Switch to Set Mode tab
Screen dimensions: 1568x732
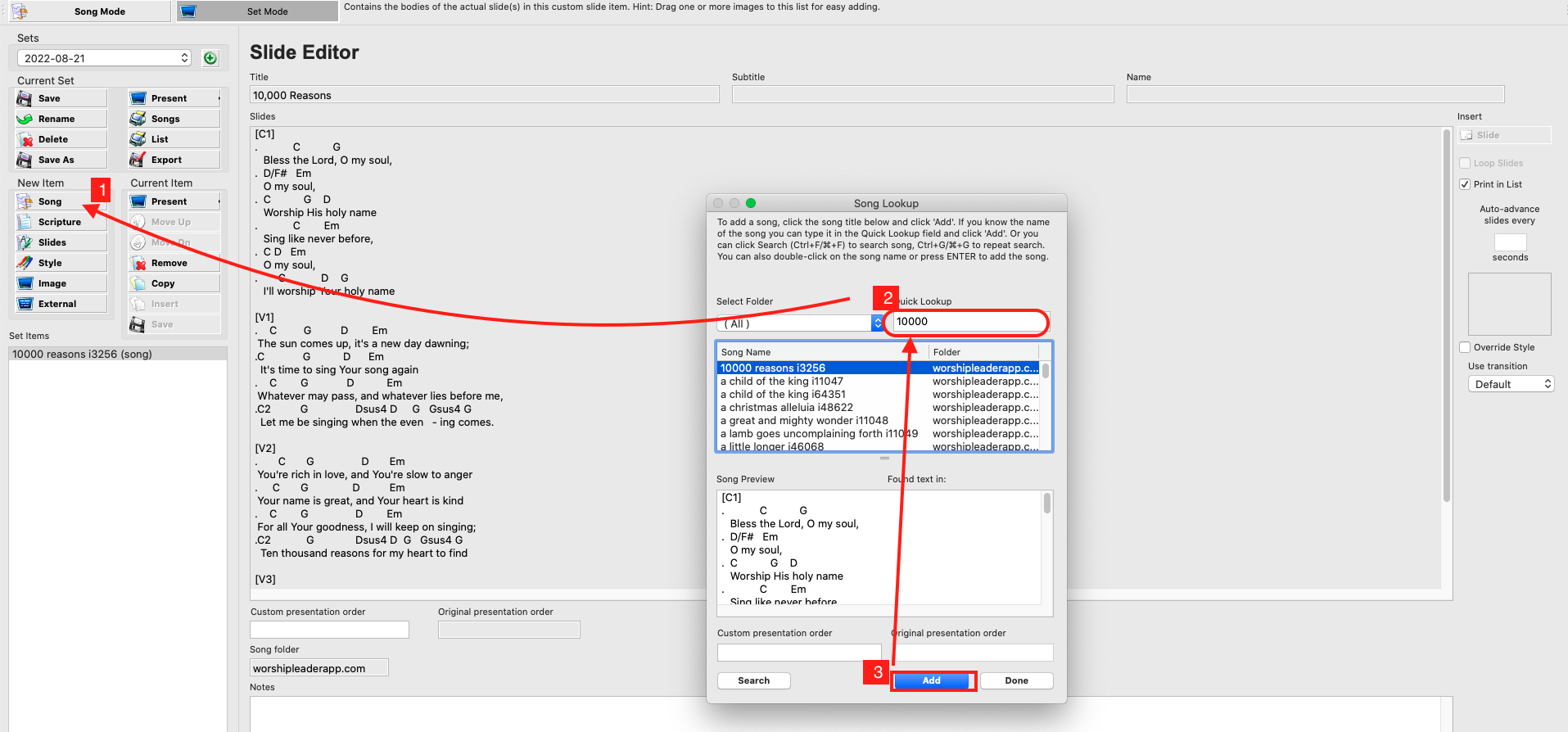[x=258, y=11]
